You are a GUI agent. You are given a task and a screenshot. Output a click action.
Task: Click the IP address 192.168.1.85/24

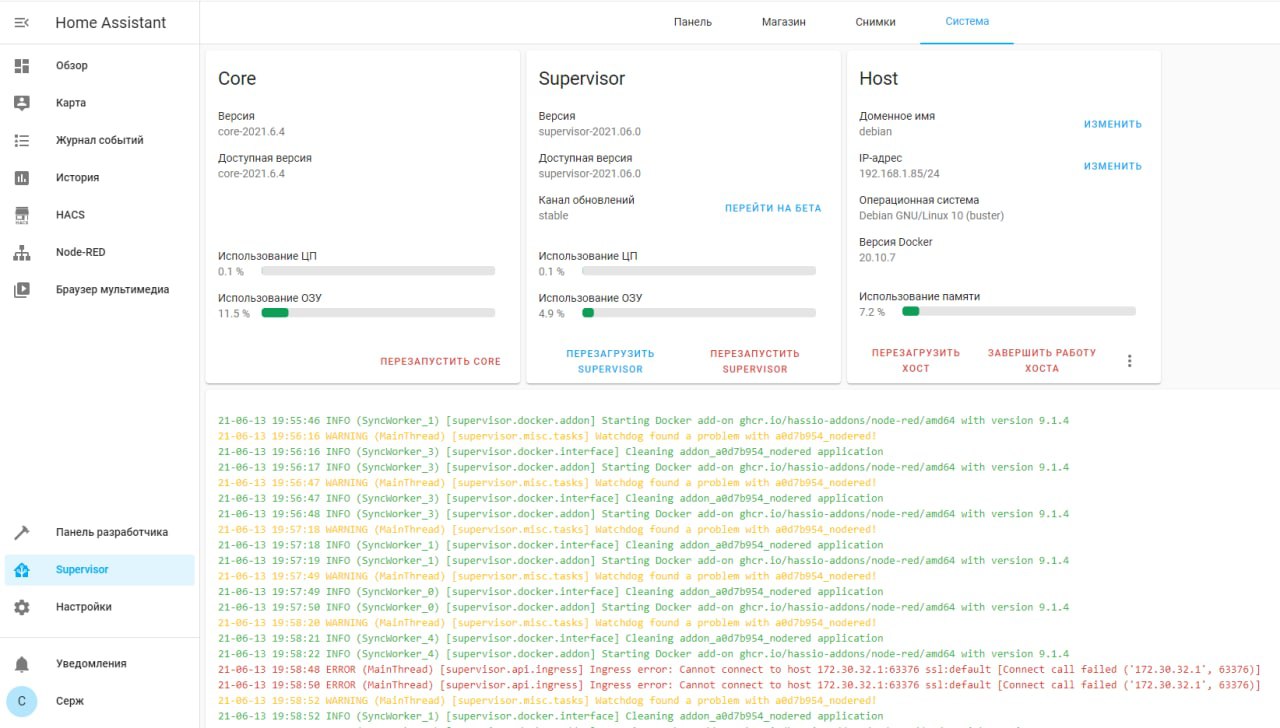coord(900,173)
